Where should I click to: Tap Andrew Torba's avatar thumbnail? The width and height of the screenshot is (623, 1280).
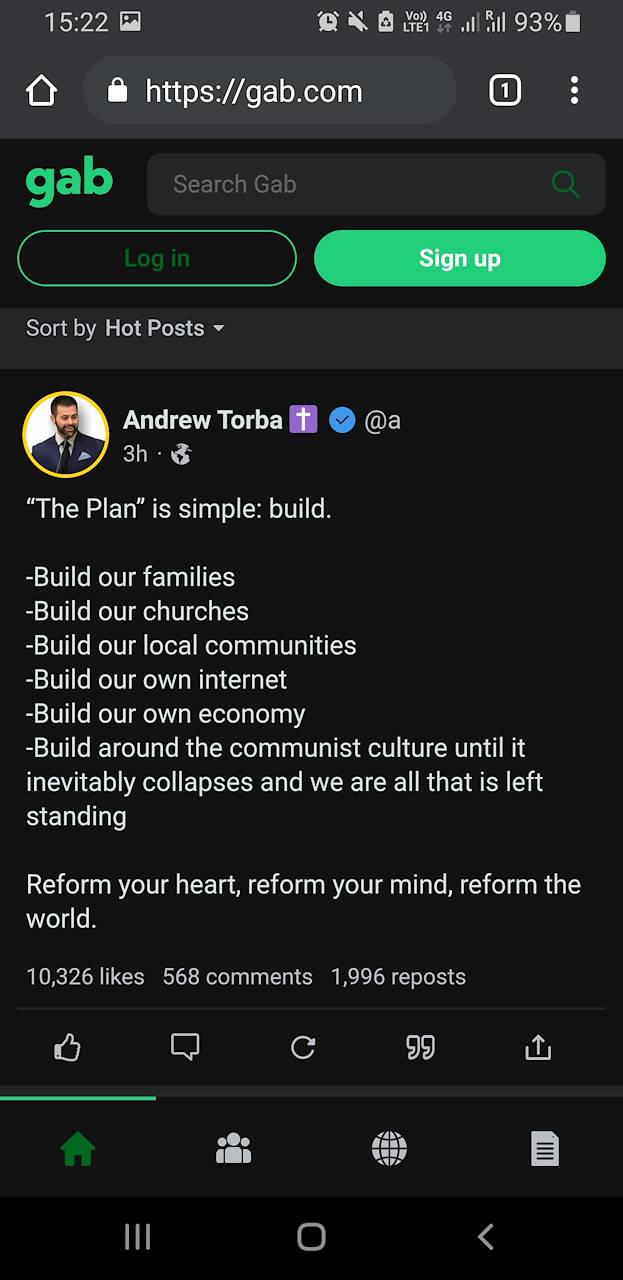click(66, 434)
